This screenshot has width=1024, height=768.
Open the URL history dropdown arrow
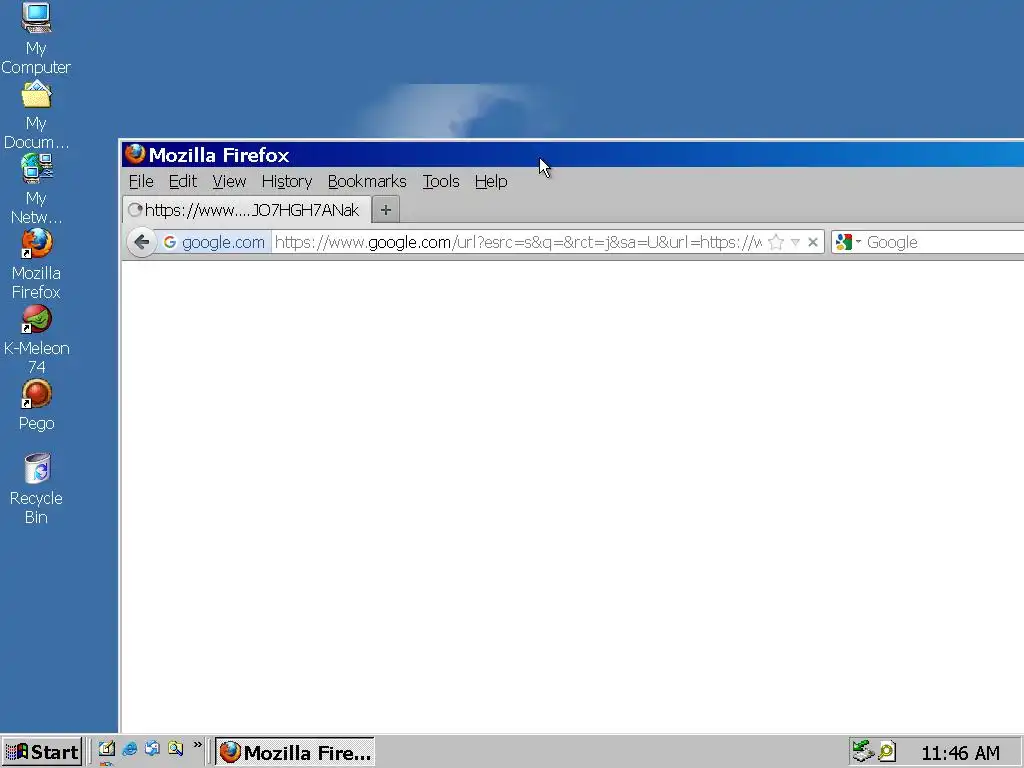click(x=795, y=242)
